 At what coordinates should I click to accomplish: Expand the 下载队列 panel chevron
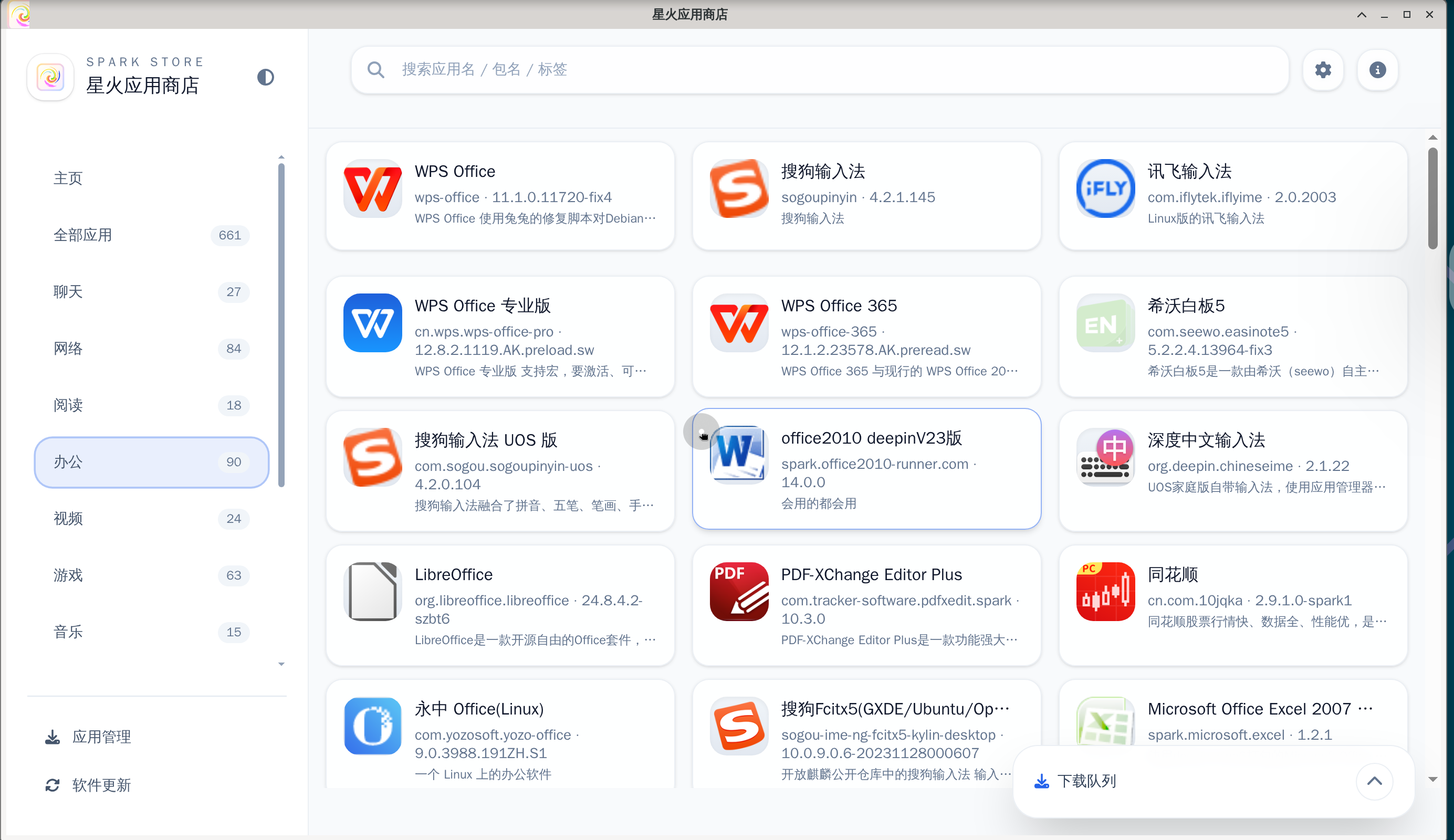click(x=1374, y=781)
